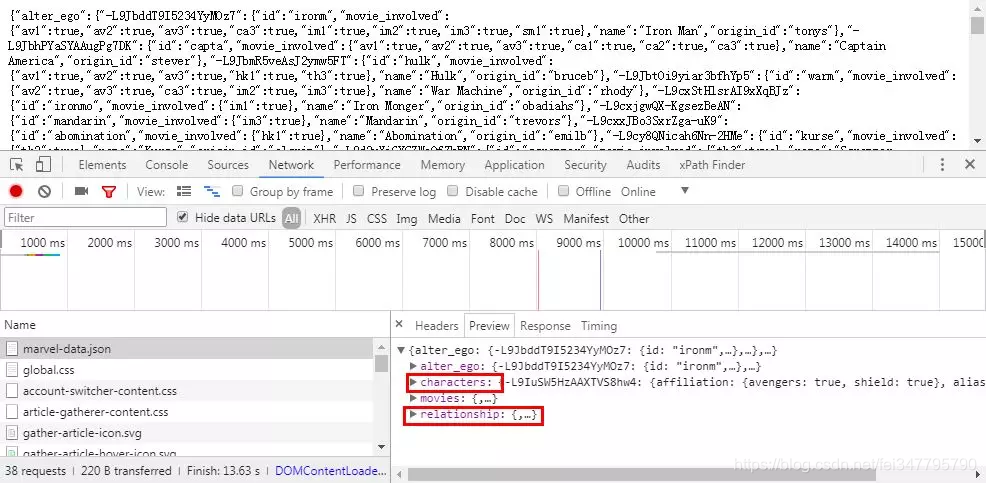Viewport: 986px width, 483px height.
Task: Go to the Performance tab
Action: [x=367, y=165]
